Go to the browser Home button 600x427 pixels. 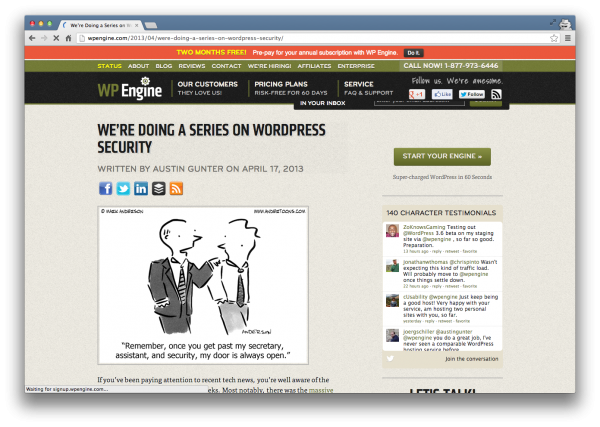[x=68, y=38]
